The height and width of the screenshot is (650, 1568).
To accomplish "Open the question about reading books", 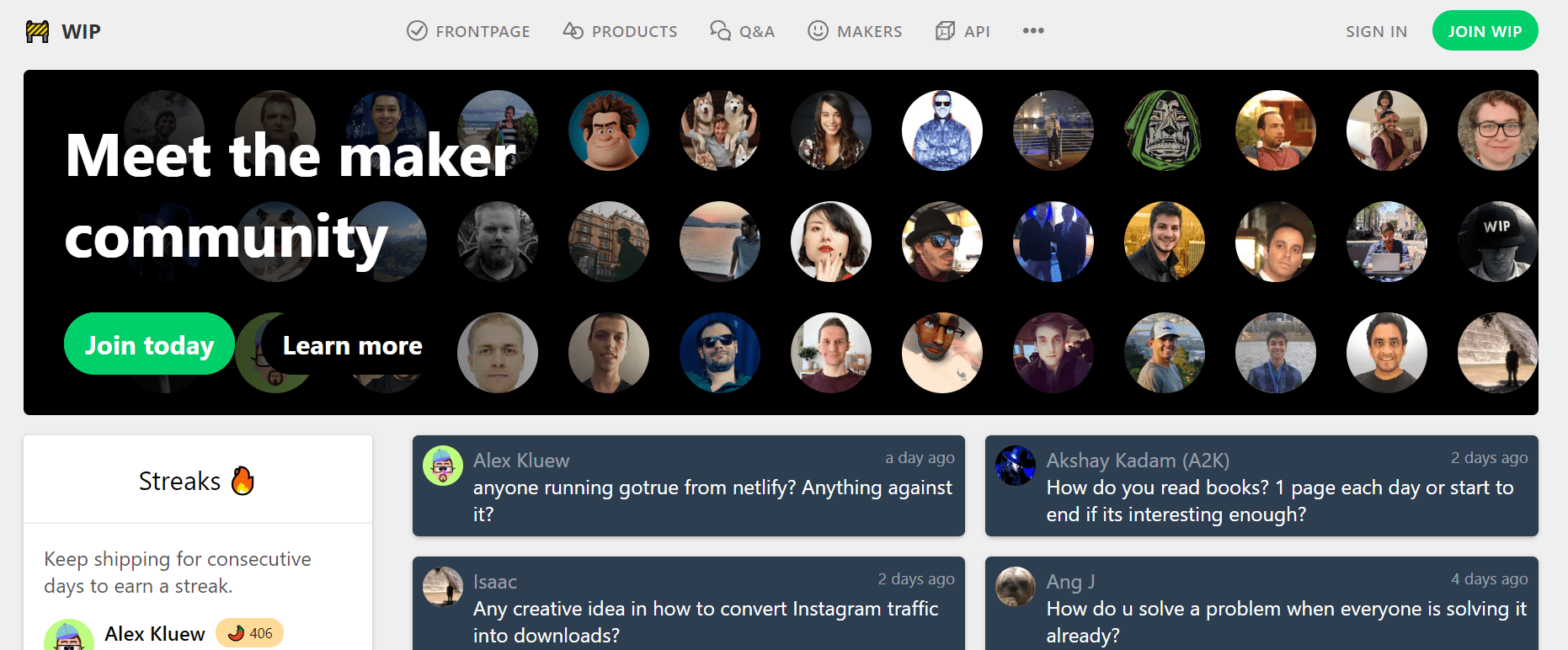I will click(x=1280, y=501).
